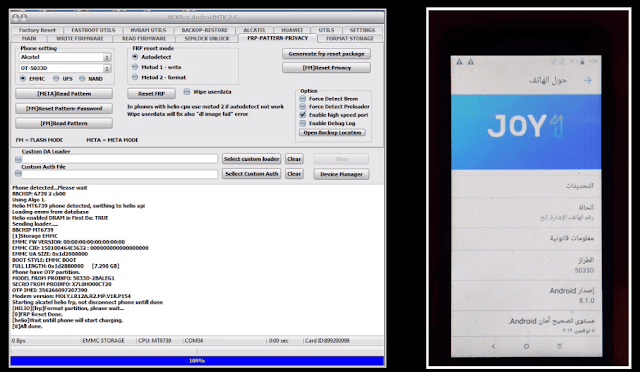Screen dimensions: 640x372
Task: Toggle Enable Debug Log option
Action: coord(302,123)
